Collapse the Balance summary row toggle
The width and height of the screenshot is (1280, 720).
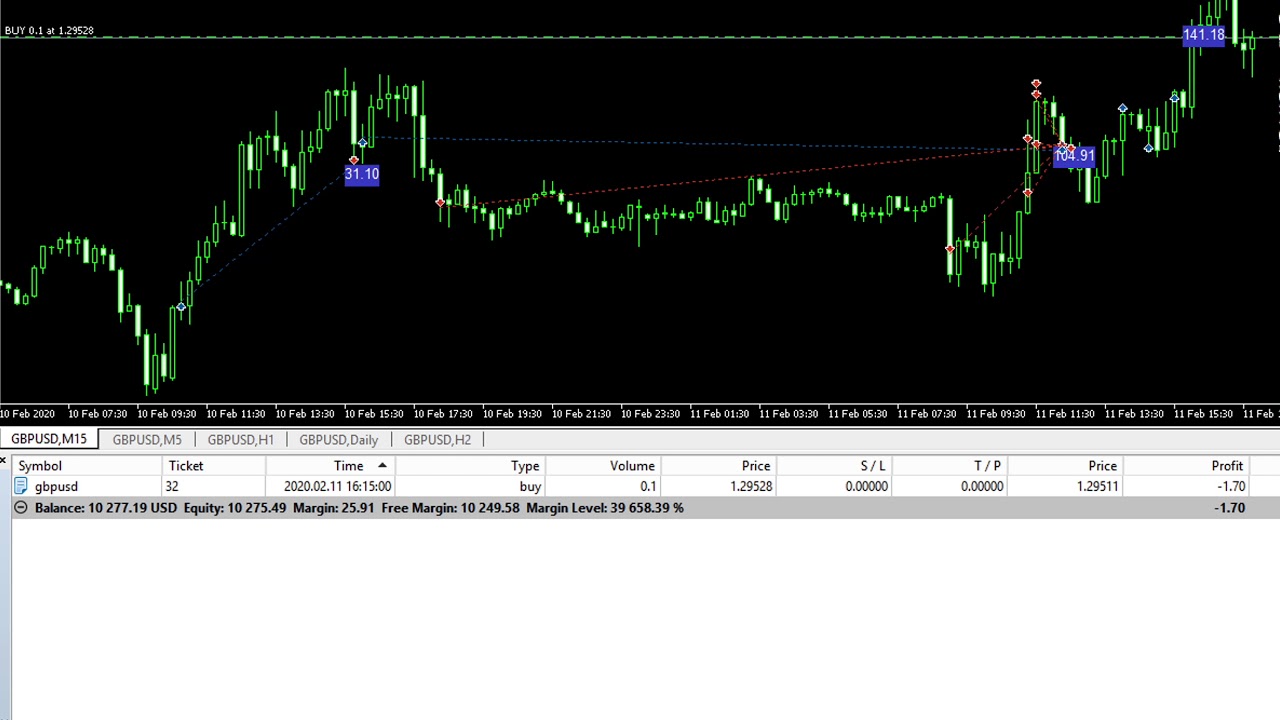coord(20,508)
